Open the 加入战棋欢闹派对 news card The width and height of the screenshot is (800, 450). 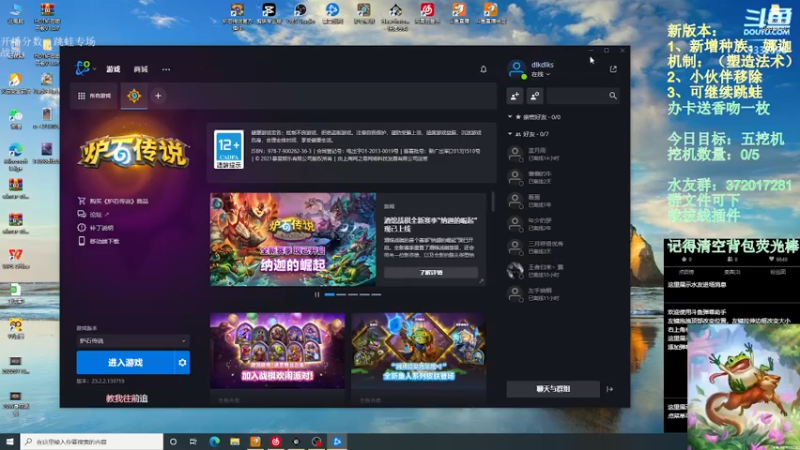(278, 351)
